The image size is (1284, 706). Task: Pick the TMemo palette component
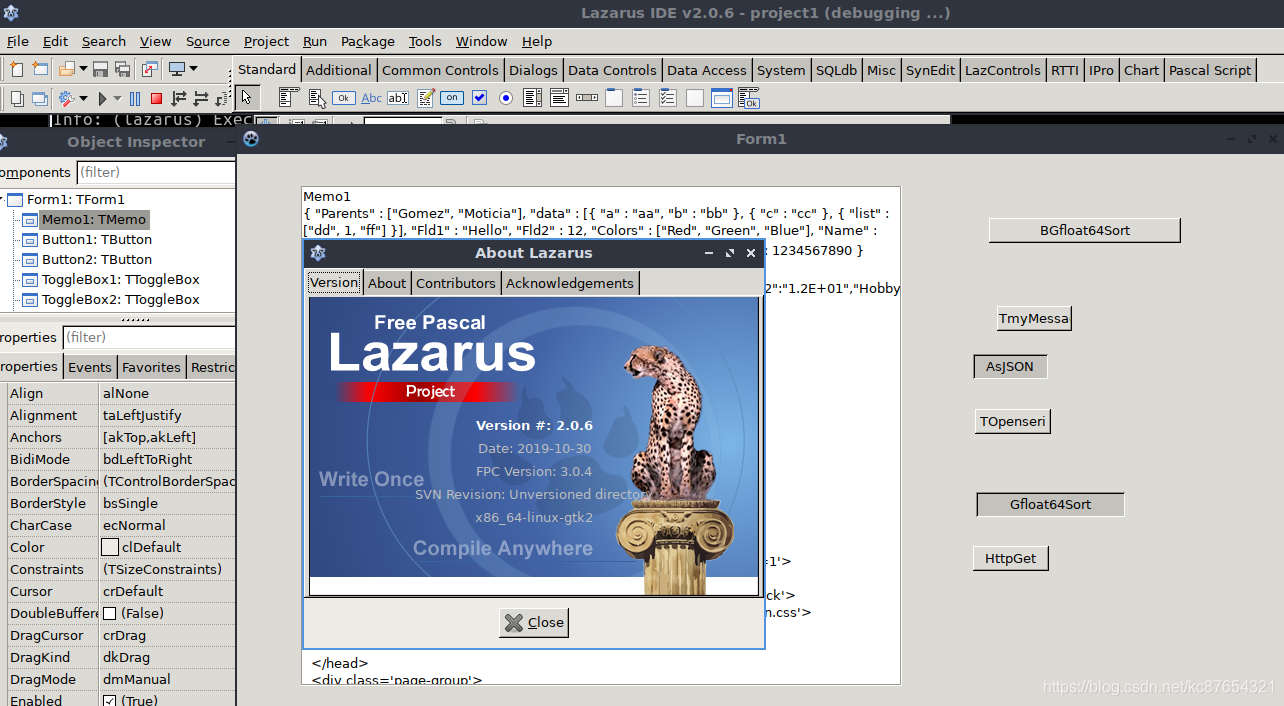click(426, 97)
